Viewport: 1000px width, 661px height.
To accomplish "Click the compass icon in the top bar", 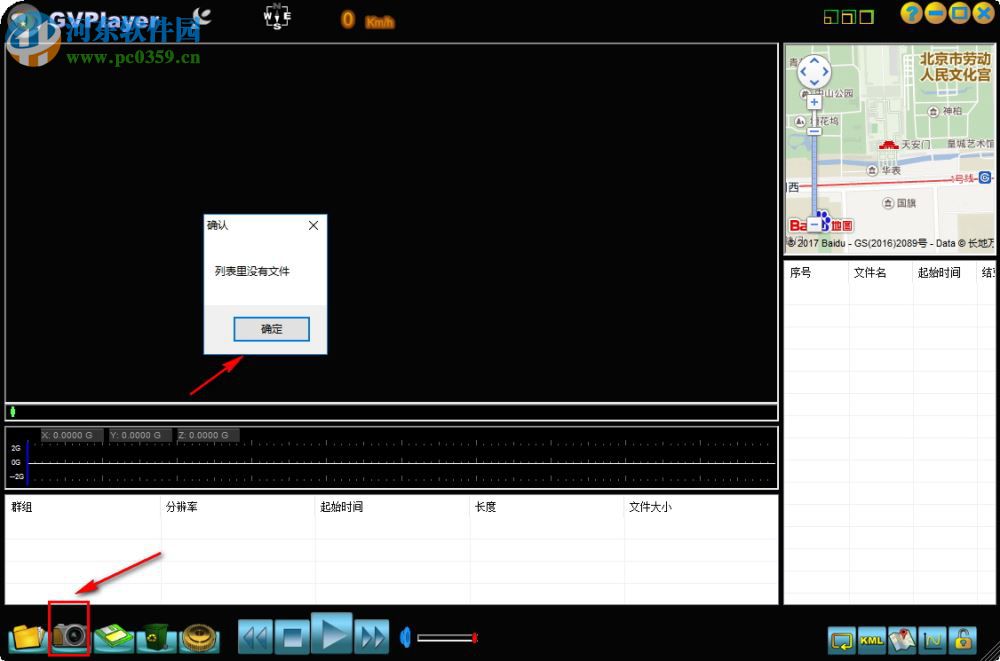I will pos(276,17).
